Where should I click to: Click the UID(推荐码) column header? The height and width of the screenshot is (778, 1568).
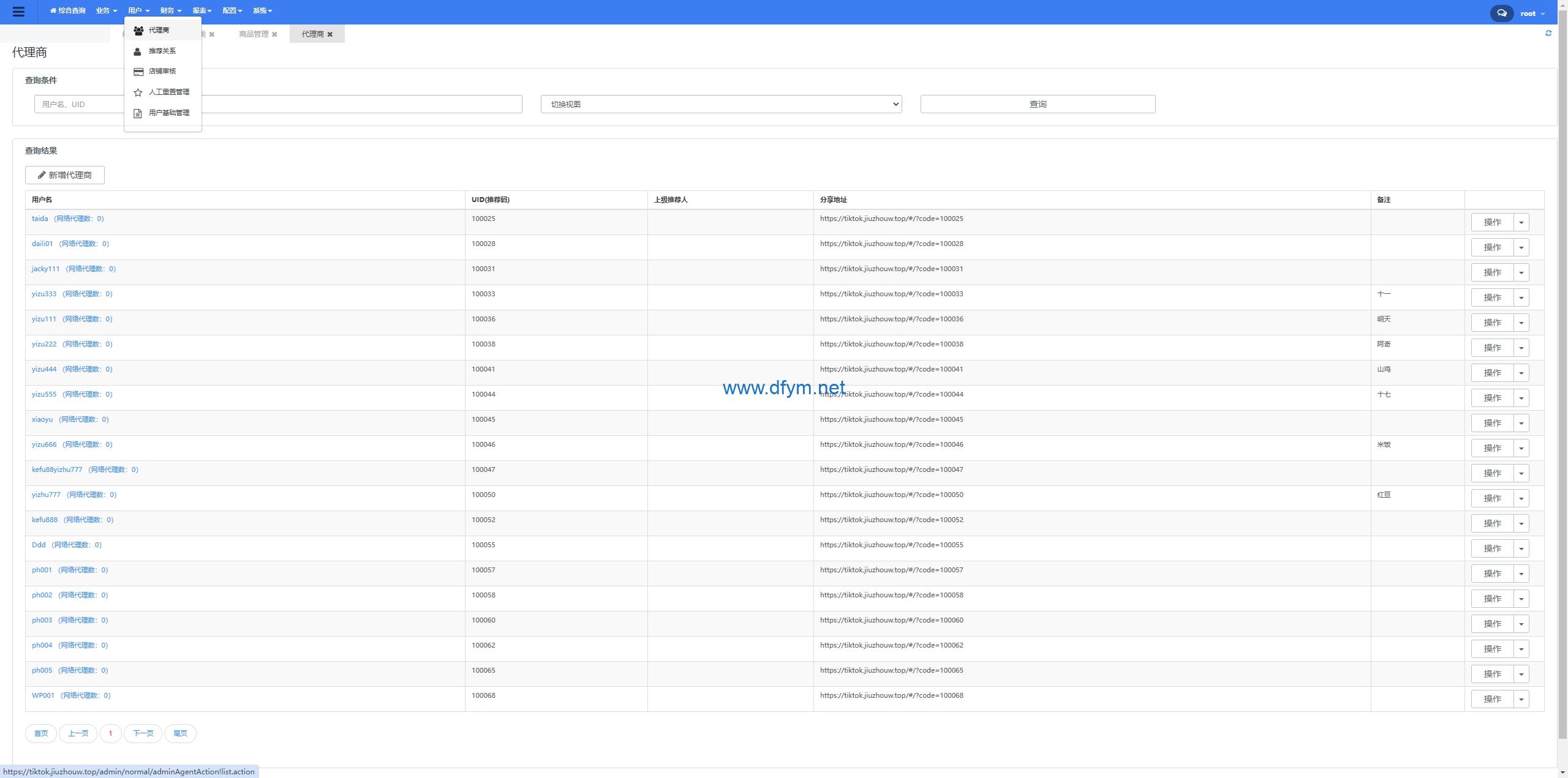click(490, 200)
